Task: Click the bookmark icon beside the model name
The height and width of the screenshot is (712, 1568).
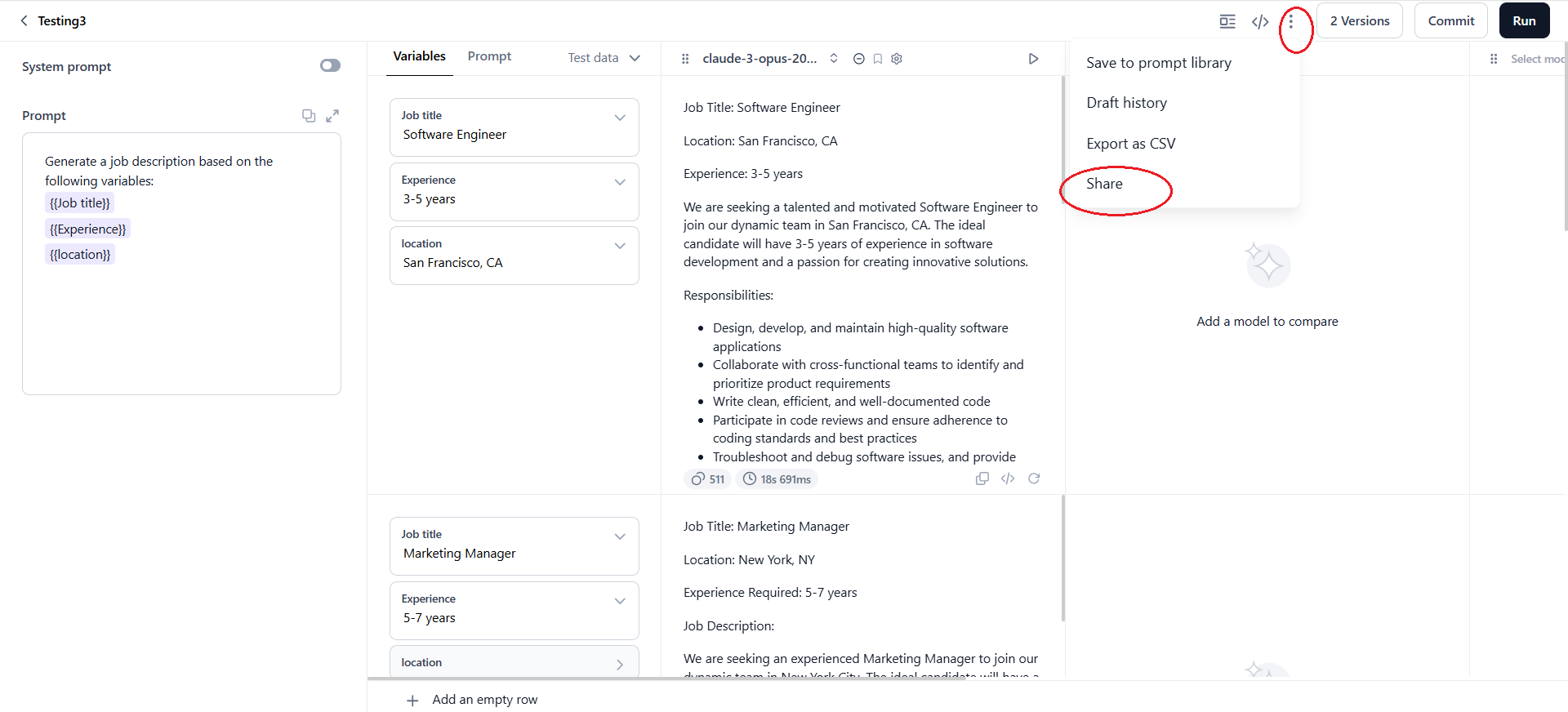Action: click(x=878, y=59)
